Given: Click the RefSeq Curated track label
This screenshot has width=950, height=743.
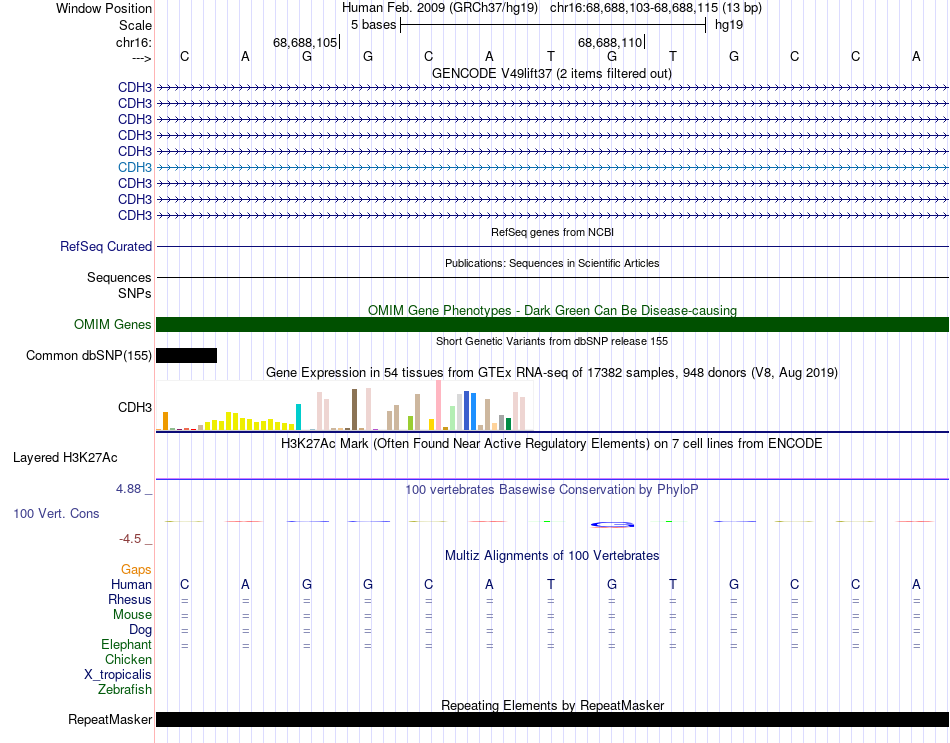Looking at the screenshot, I should coord(106,247).
